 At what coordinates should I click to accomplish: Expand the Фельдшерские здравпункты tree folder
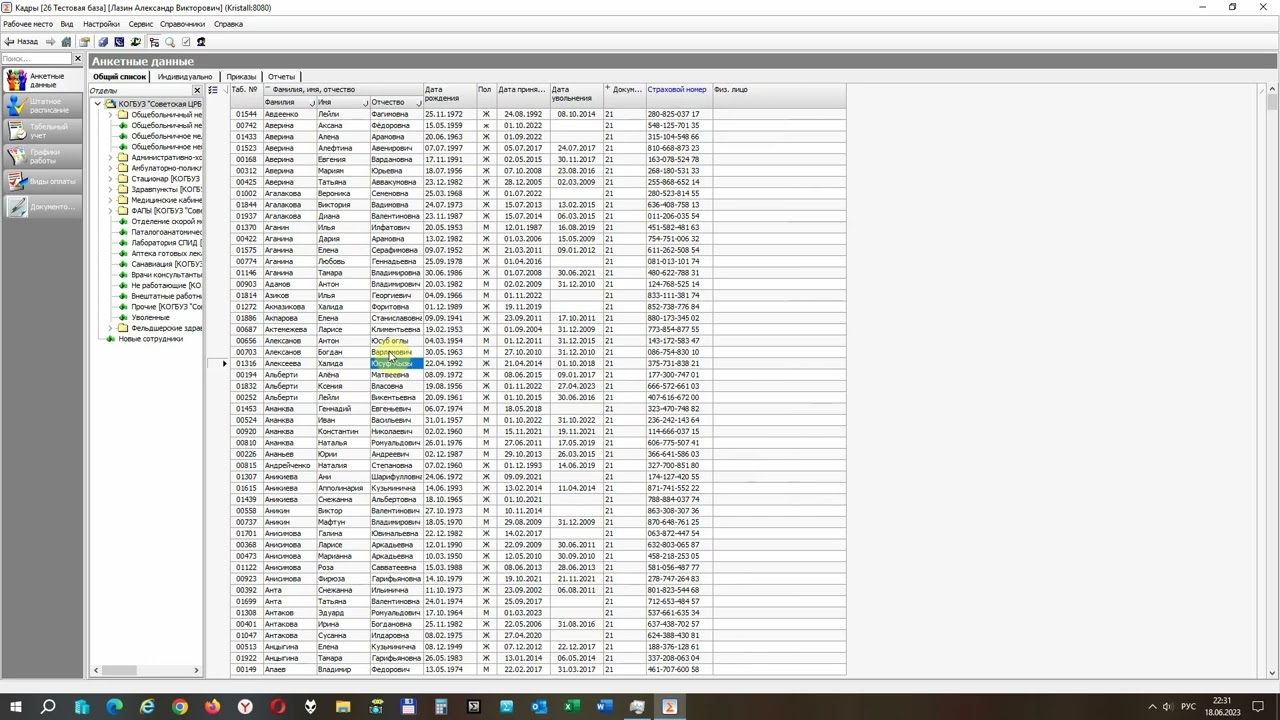111,328
